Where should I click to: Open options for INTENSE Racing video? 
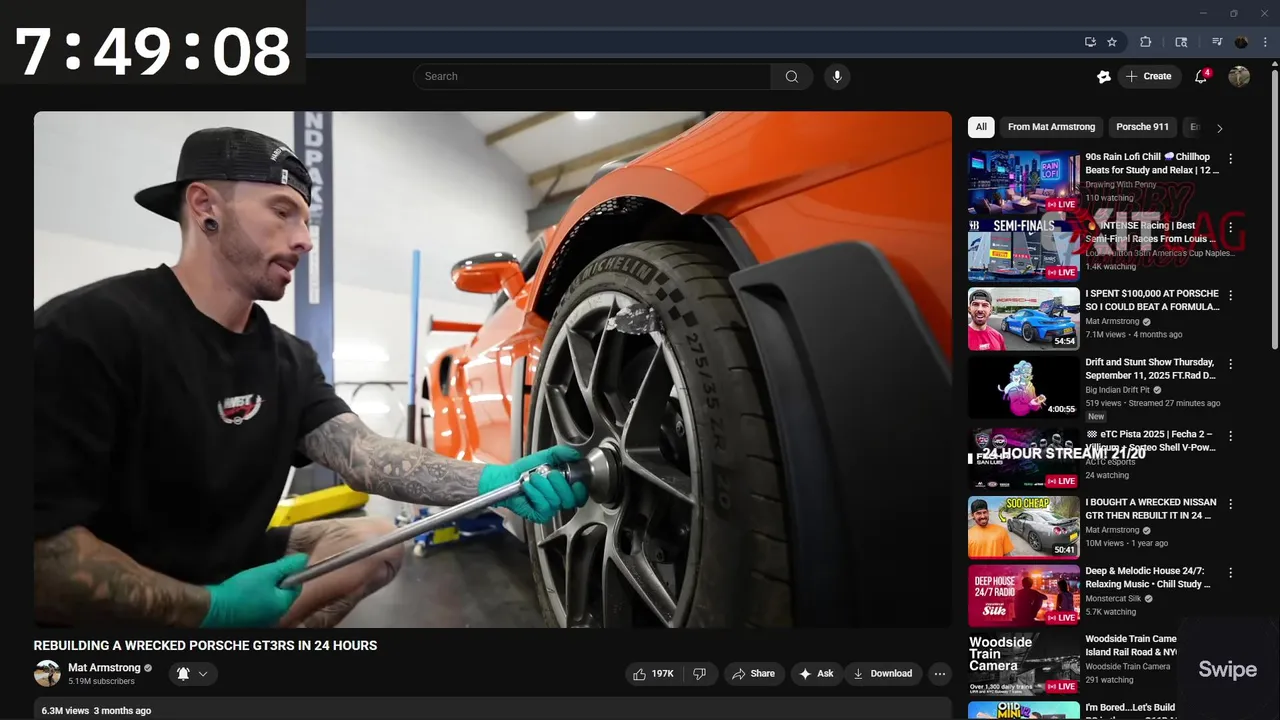[x=1231, y=227]
